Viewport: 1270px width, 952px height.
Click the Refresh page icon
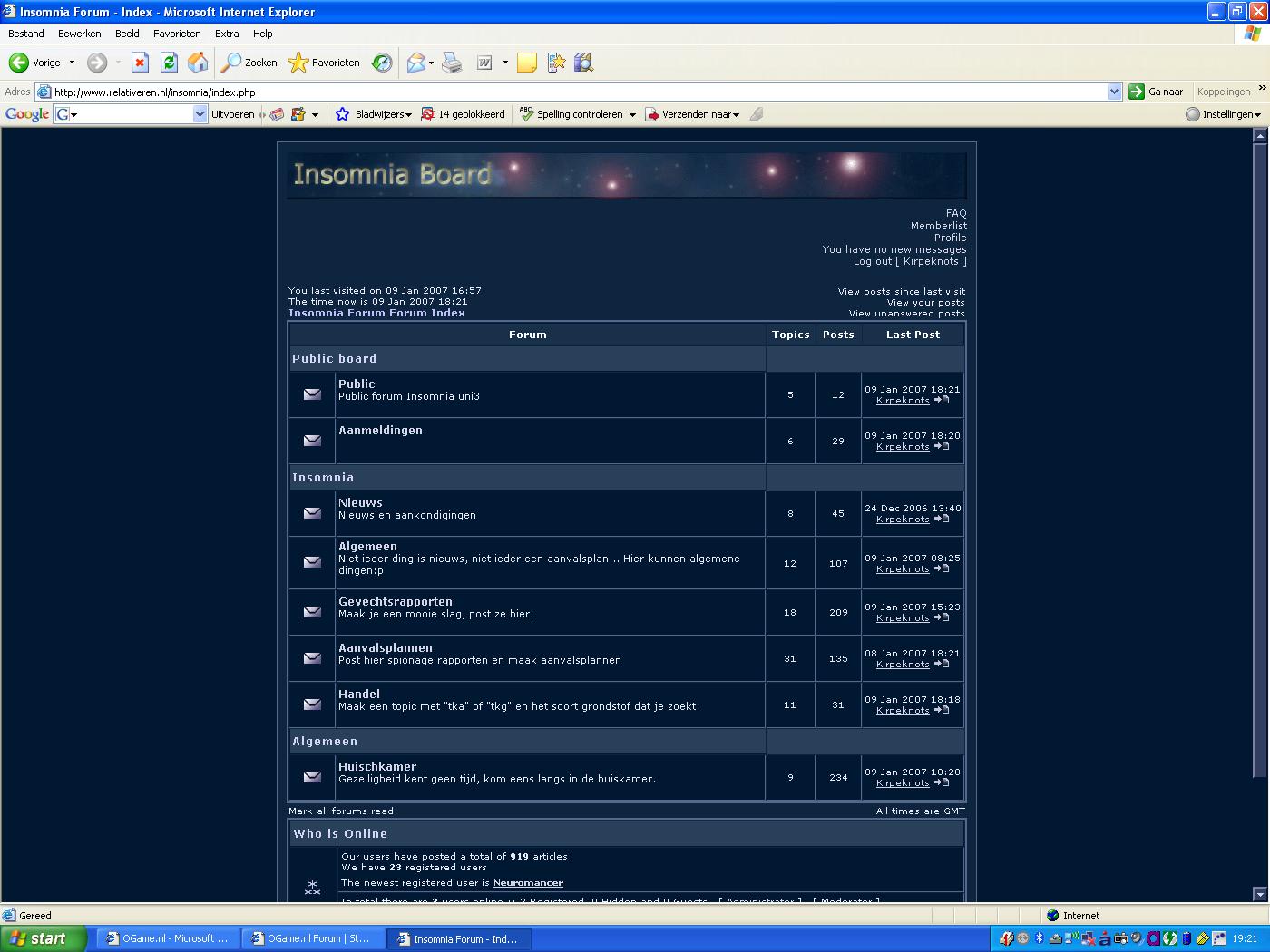tap(169, 63)
